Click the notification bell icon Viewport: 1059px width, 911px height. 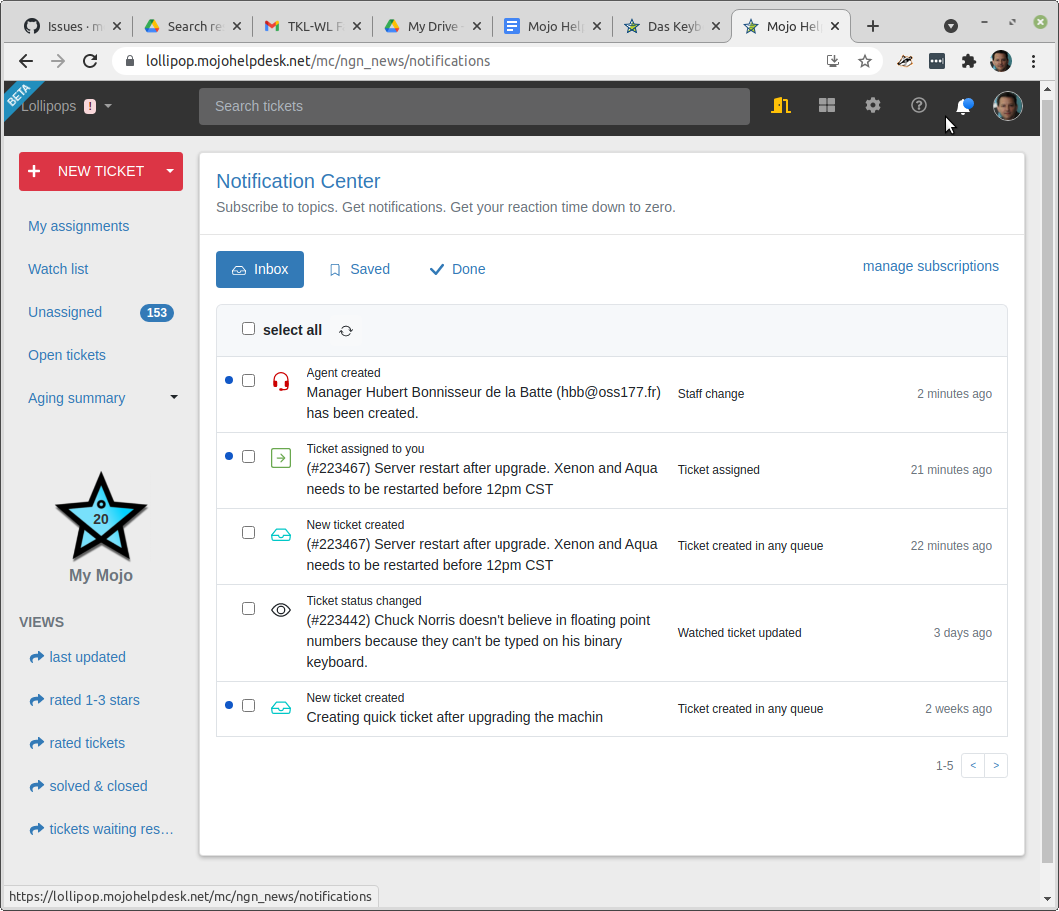(x=964, y=106)
